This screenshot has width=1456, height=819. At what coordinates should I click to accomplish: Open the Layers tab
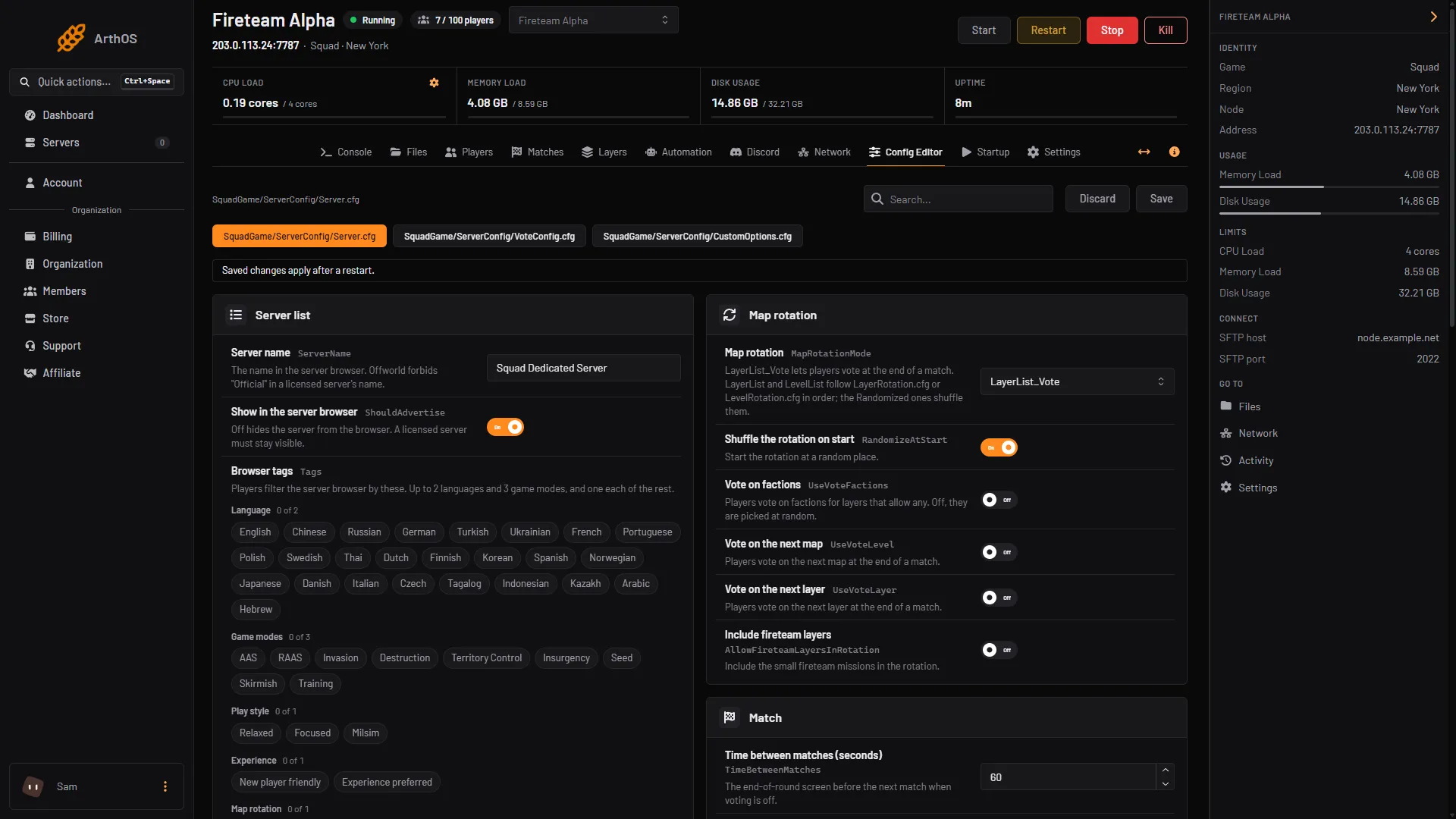click(604, 152)
